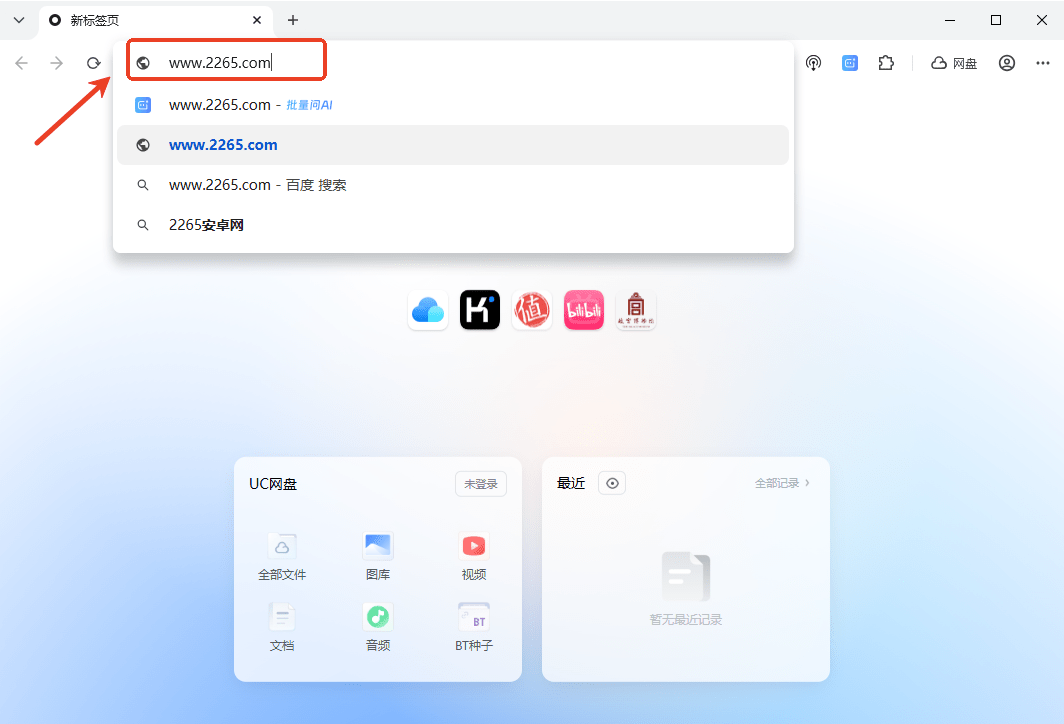
Task: Toggle visibility of recent records with the eye icon
Action: [611, 483]
